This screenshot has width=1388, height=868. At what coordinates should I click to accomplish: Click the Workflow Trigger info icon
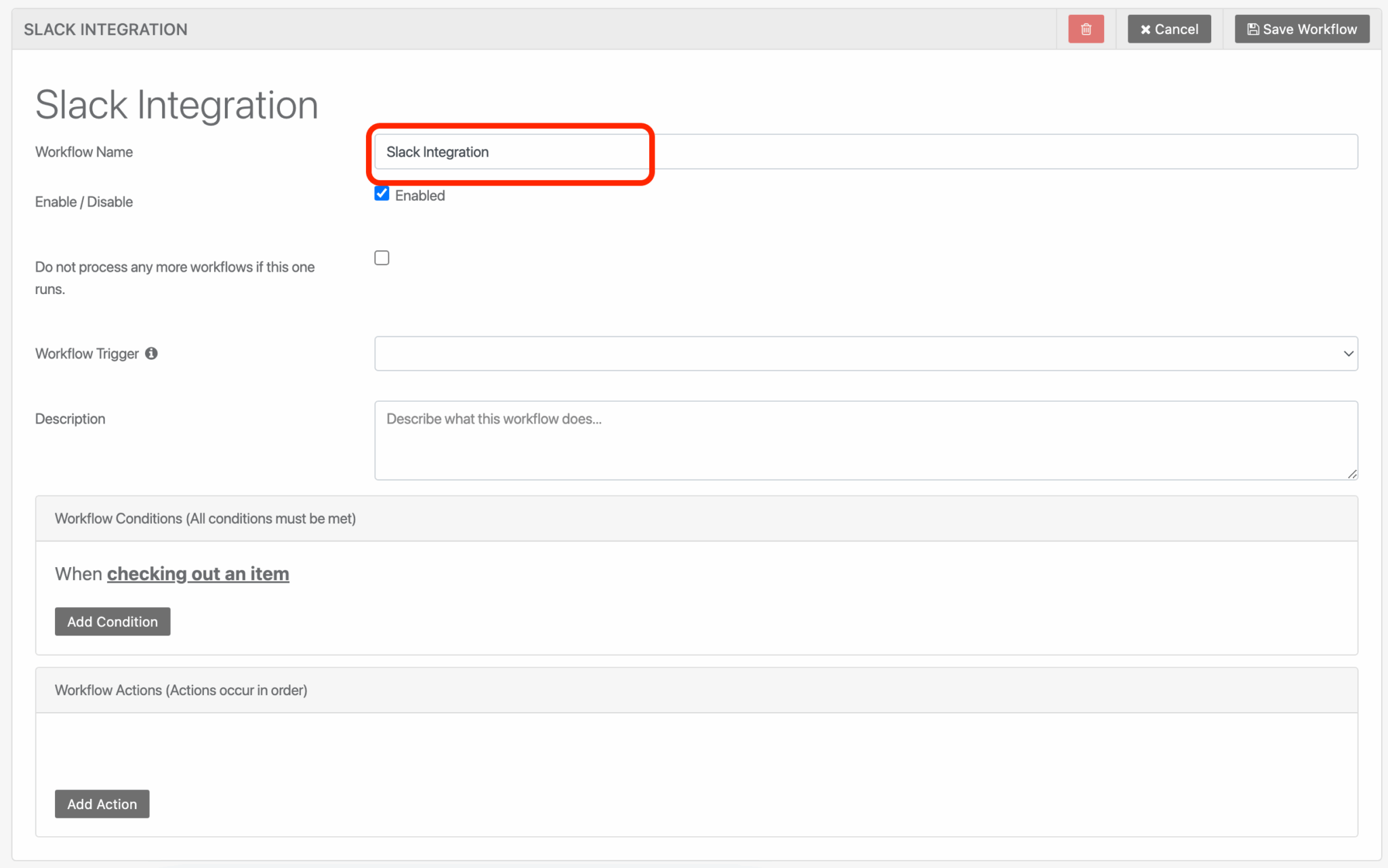click(x=151, y=353)
